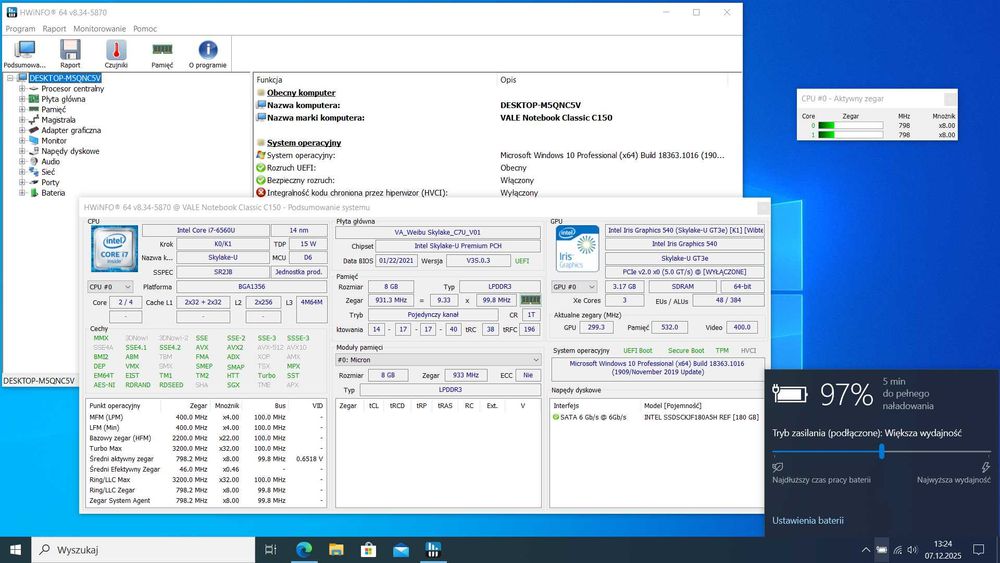Screen dimensions: 1000x563
Task: Open Microsoft Store from the taskbar
Action: pos(368,550)
